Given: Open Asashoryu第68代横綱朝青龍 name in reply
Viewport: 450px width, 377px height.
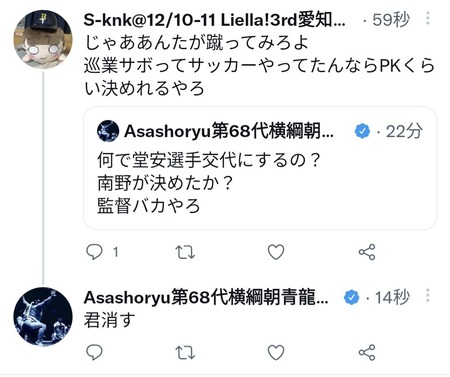Looking at the screenshot, I should [206, 297].
